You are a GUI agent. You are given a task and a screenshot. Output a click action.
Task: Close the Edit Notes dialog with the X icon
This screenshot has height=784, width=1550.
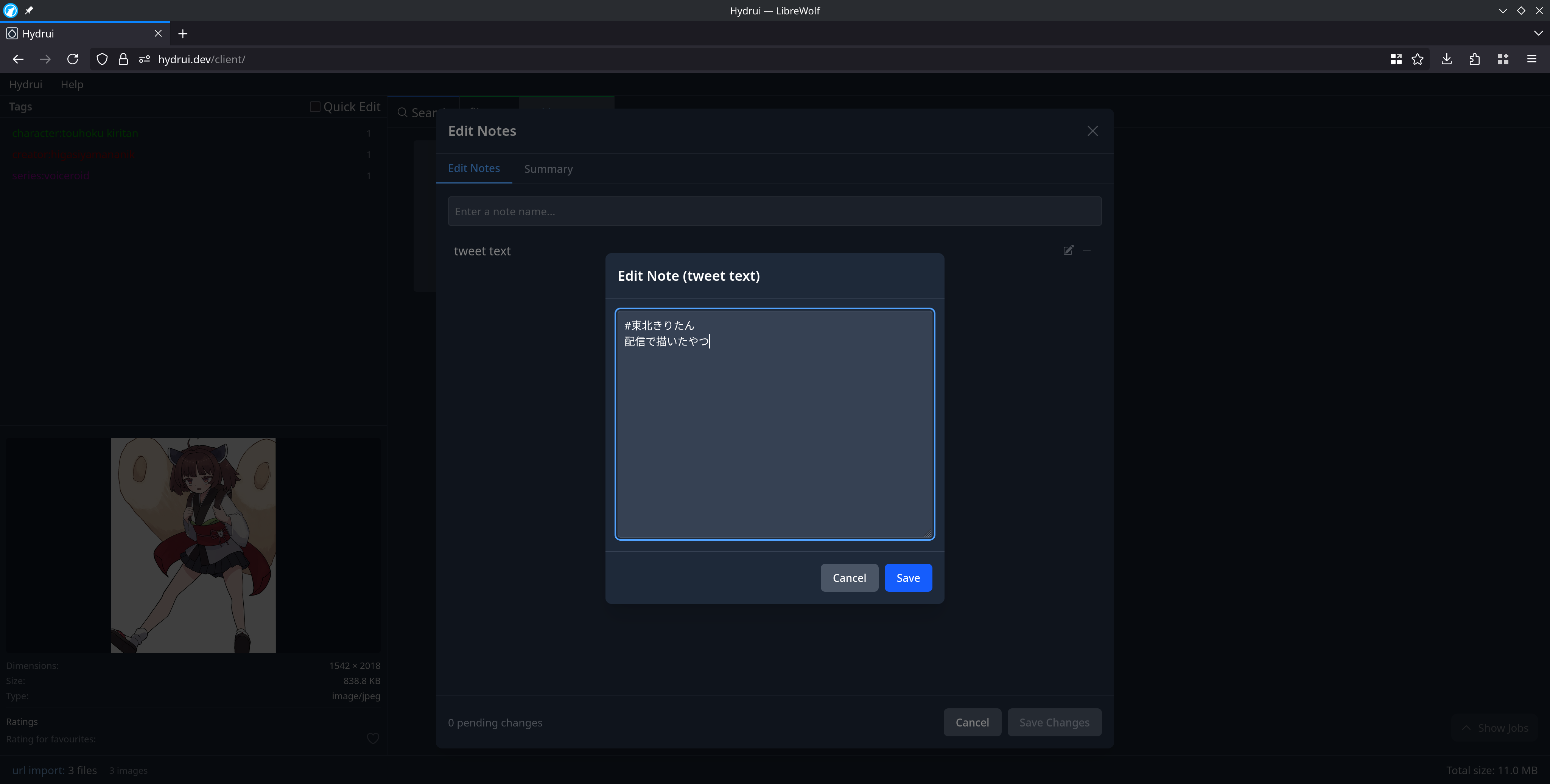[1093, 131]
